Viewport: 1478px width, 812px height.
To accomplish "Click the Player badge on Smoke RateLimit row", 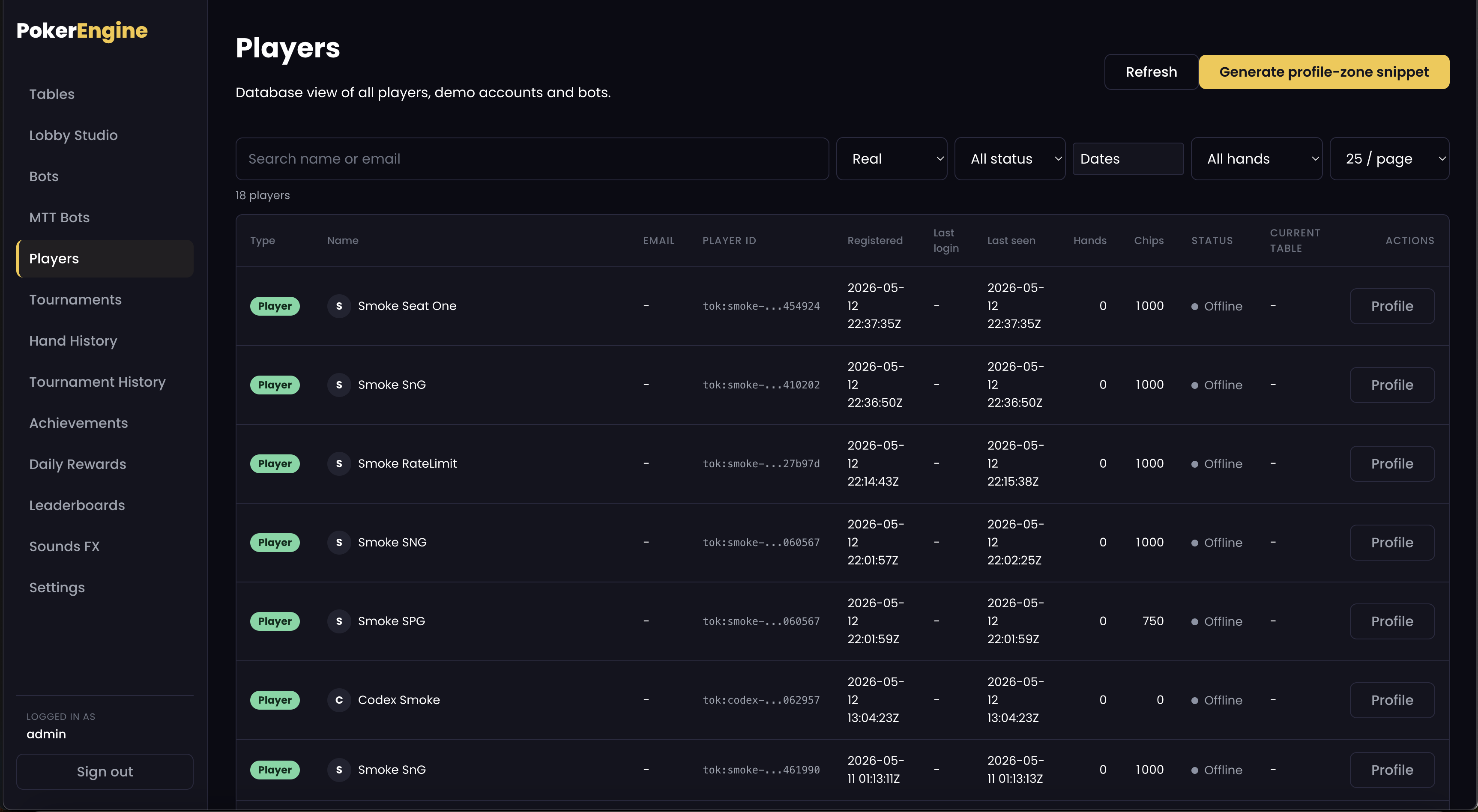I will [275, 464].
